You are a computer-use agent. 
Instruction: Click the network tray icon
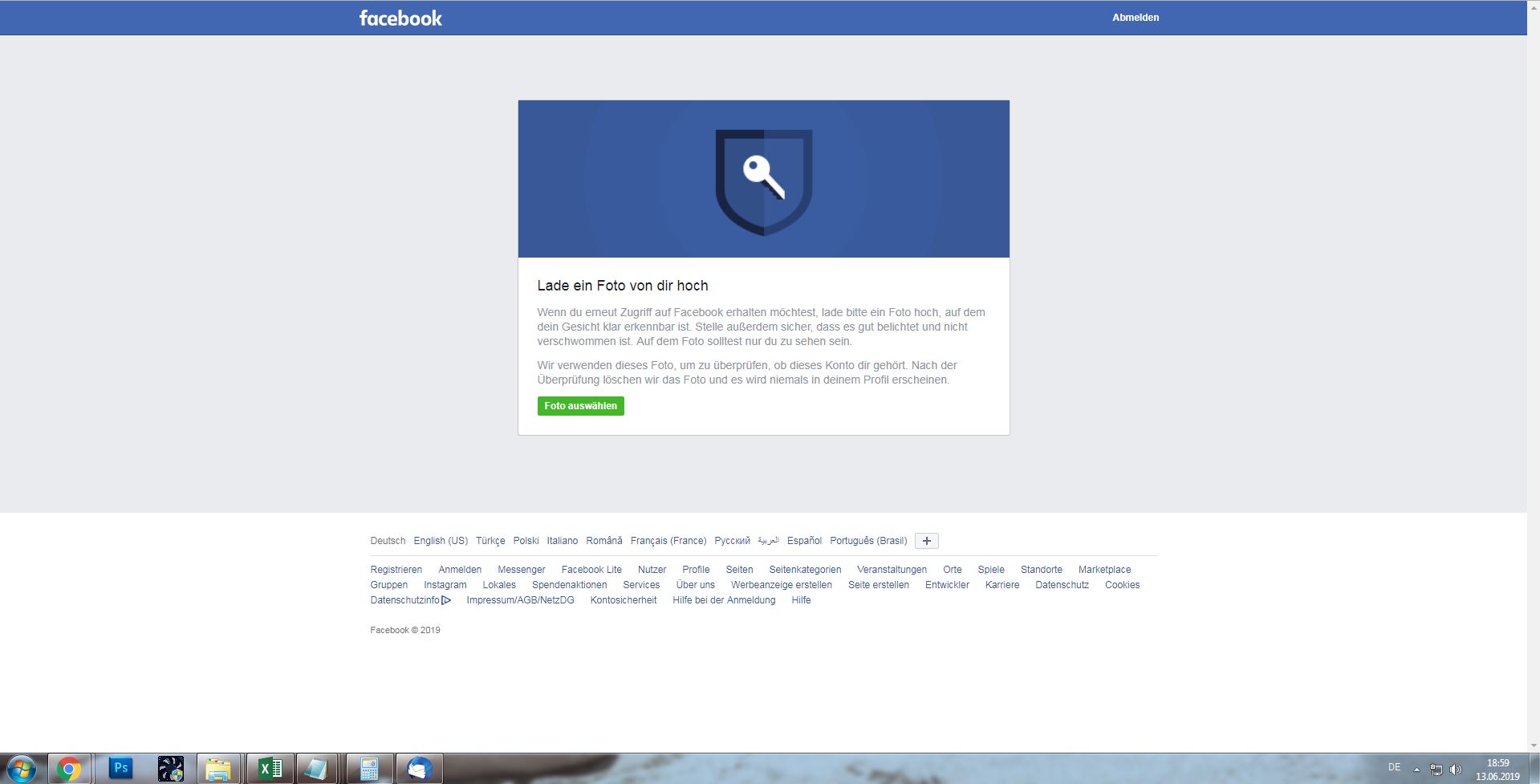coord(1436,770)
